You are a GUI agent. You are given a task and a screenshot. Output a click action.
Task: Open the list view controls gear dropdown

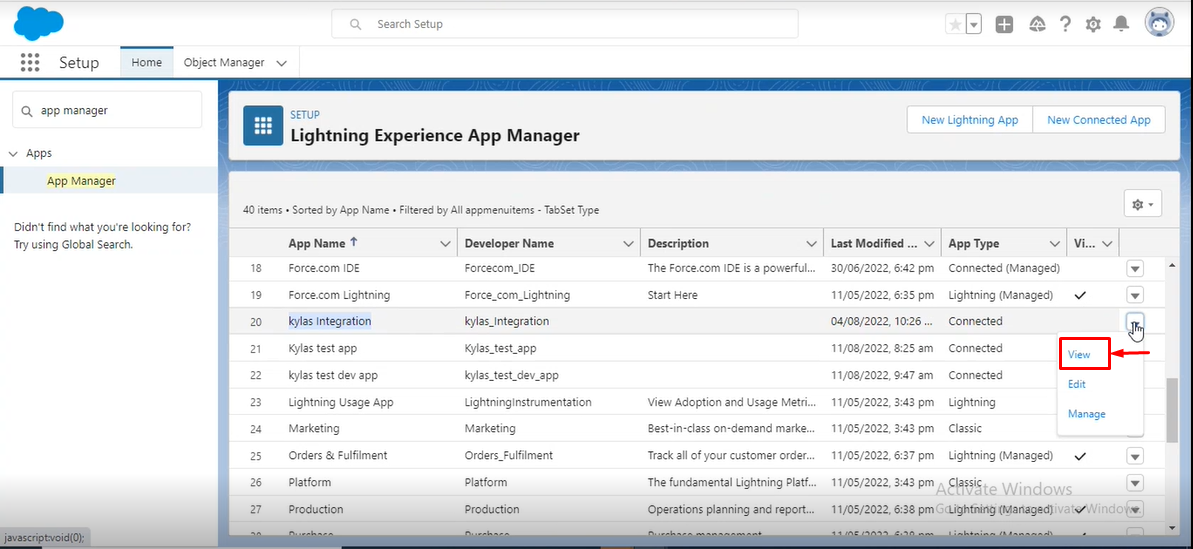(1142, 204)
